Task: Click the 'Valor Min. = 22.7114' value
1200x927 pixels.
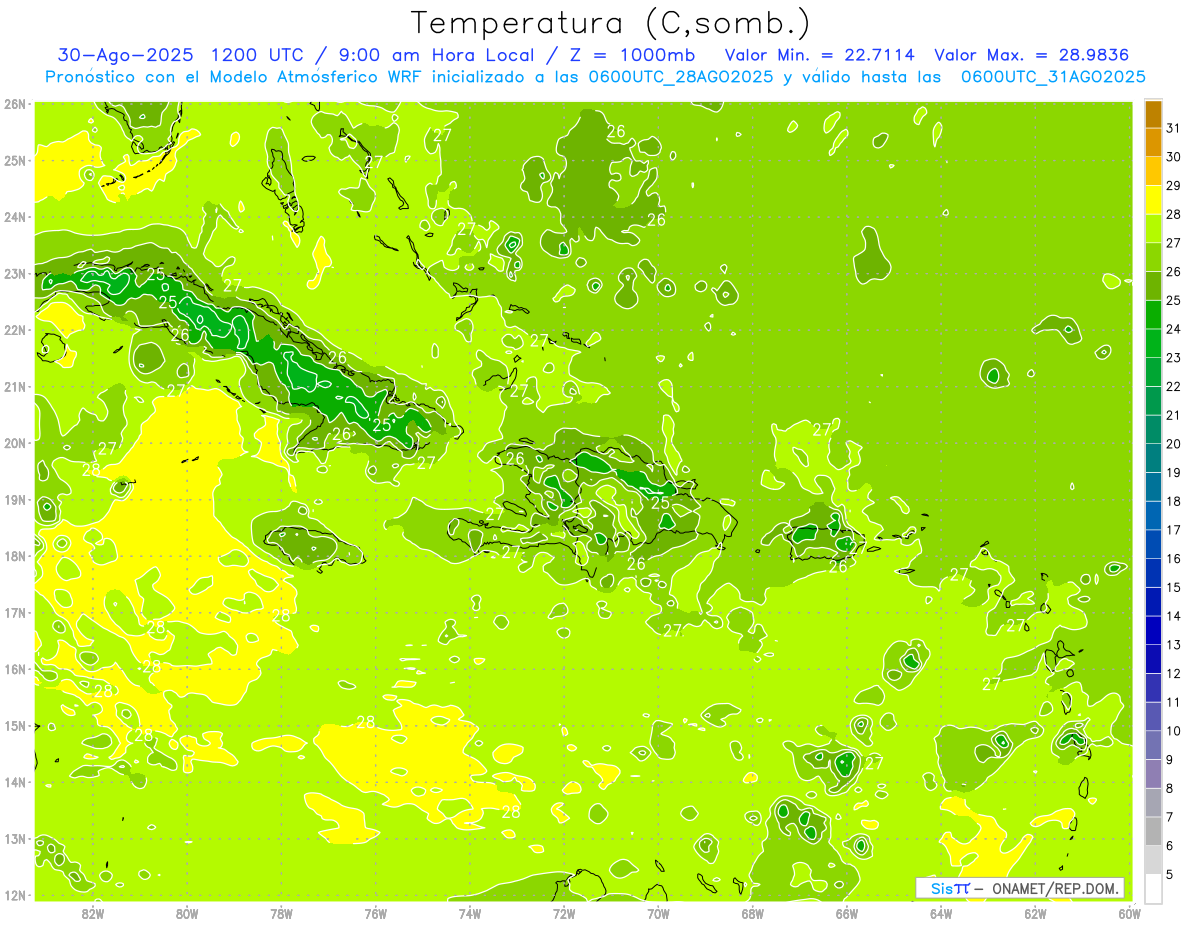Action: tap(820, 55)
